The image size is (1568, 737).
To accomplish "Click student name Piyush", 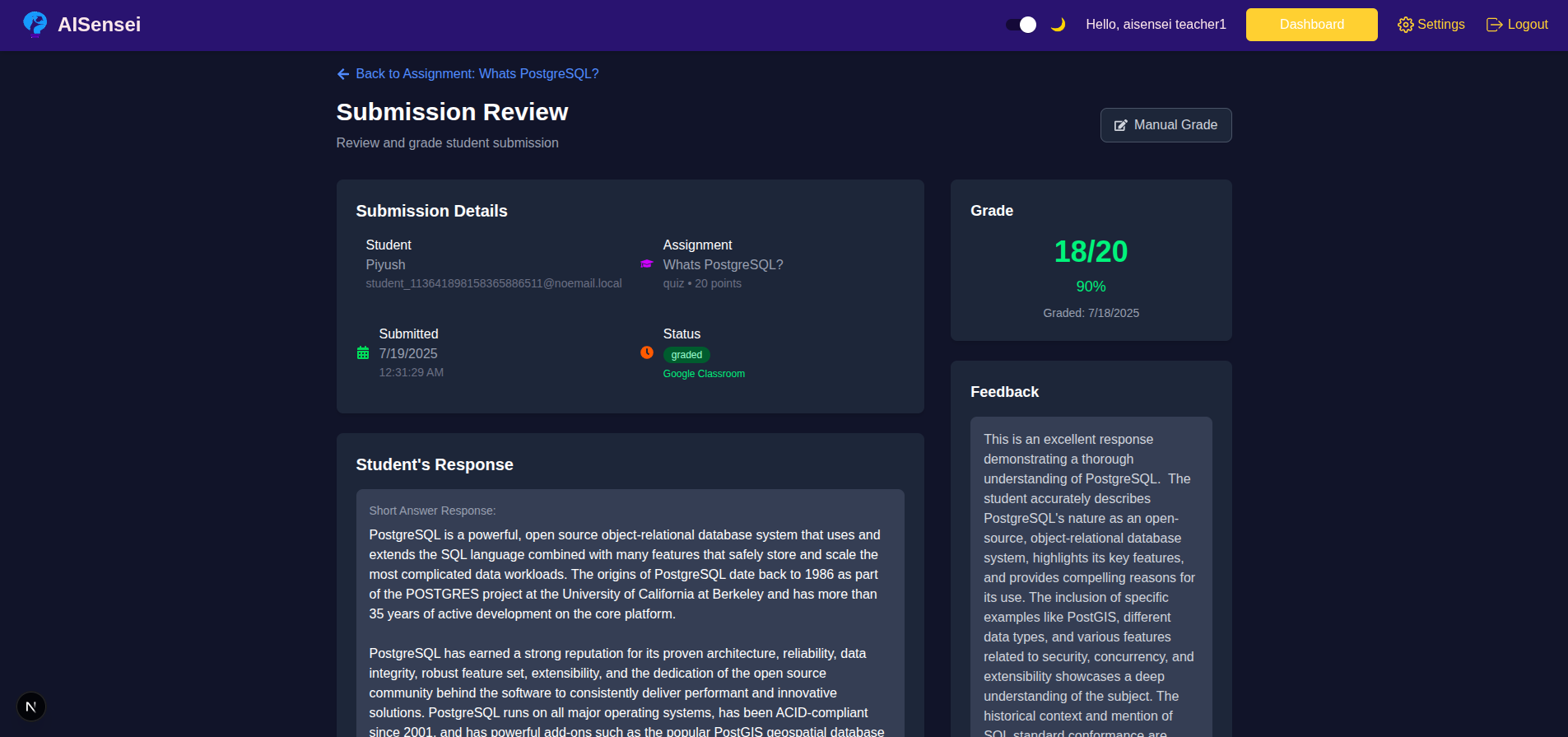I will [x=385, y=264].
